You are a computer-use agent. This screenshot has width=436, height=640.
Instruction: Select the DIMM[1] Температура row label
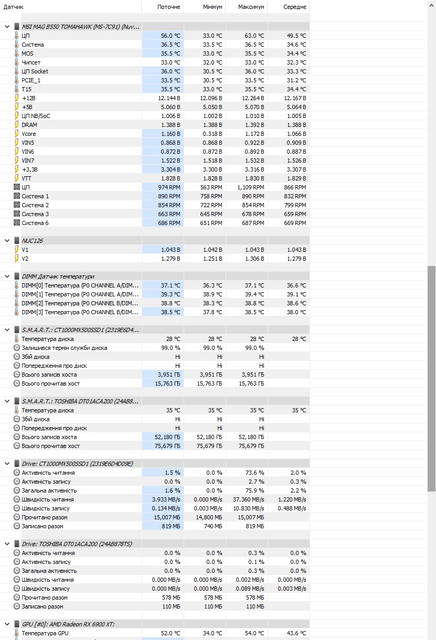(x=80, y=294)
